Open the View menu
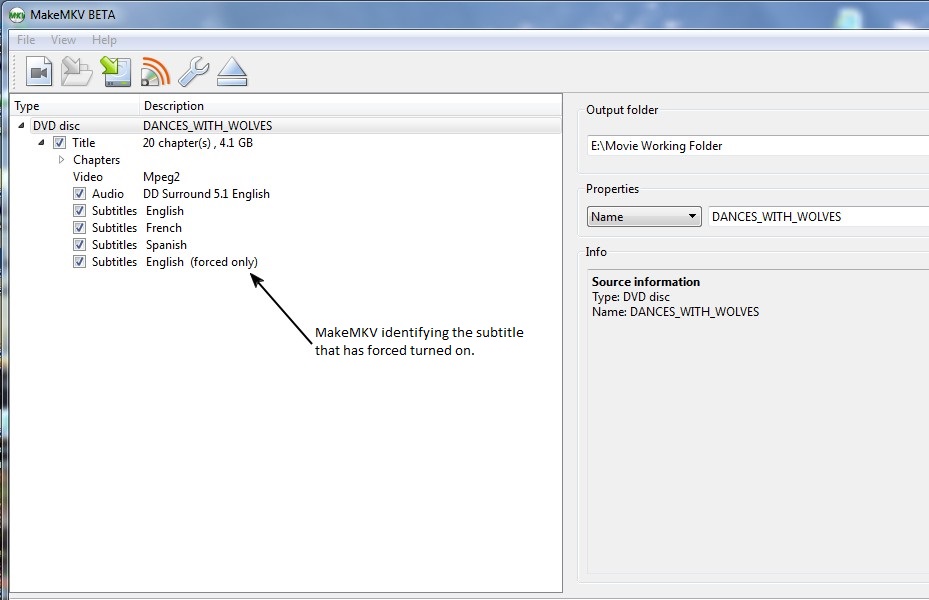This screenshot has height=600, width=929. 63,40
